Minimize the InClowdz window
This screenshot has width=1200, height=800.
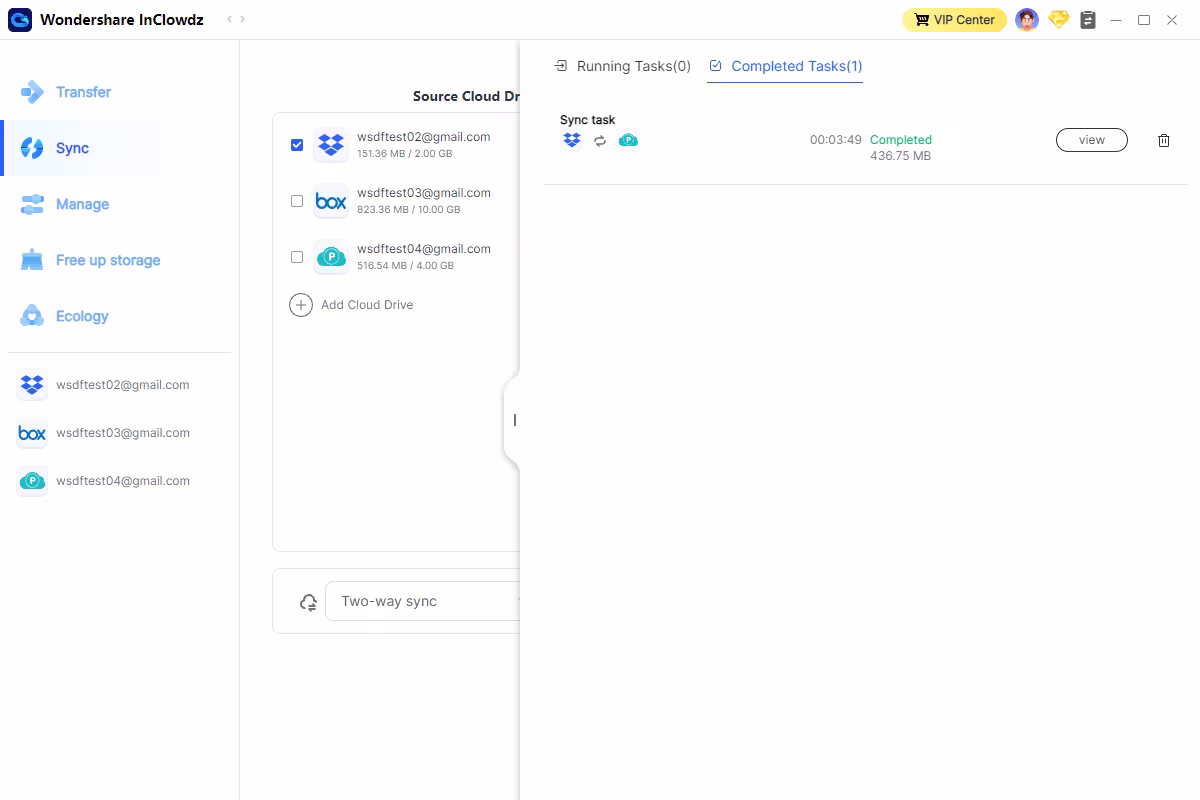(1116, 20)
